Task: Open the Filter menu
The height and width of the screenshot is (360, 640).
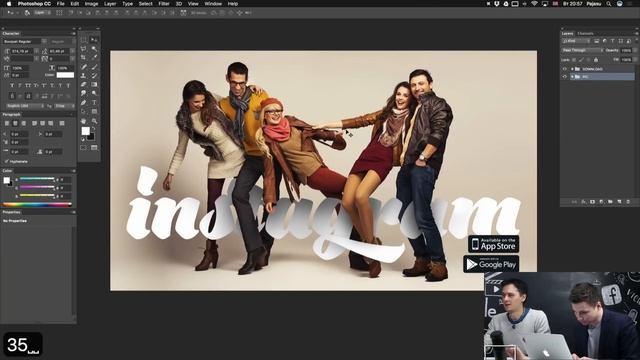Action: click(x=164, y=4)
